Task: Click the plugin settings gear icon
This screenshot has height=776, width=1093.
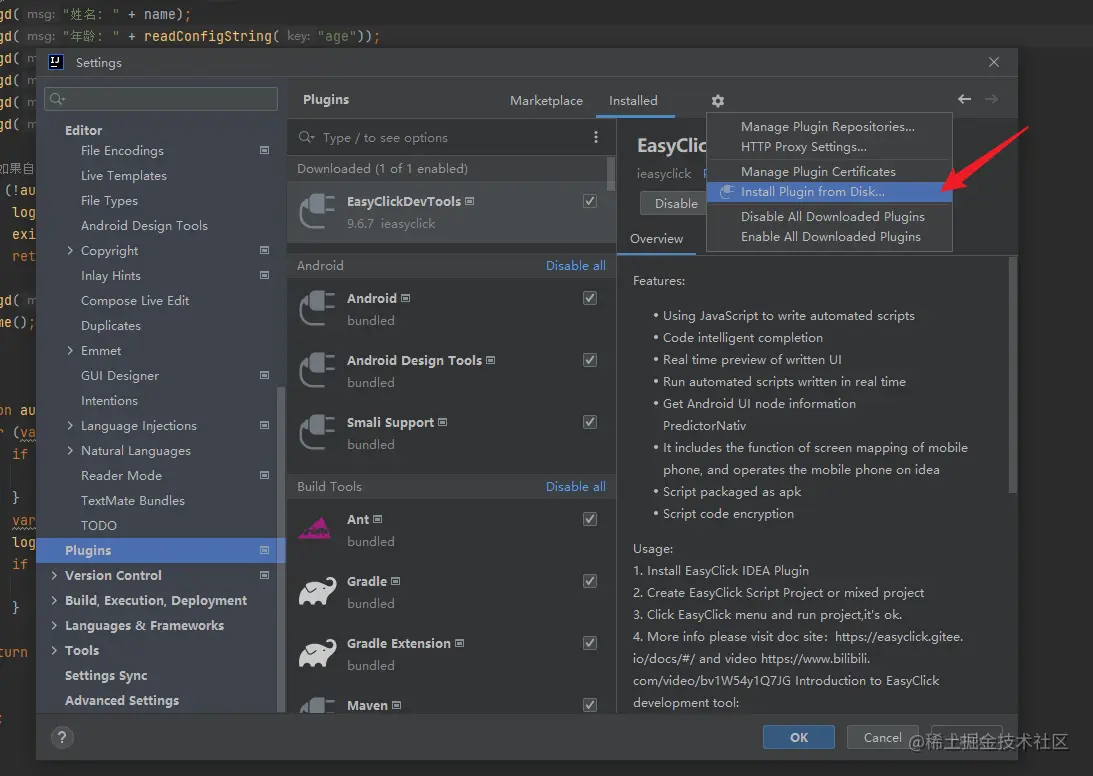Action: [x=717, y=101]
